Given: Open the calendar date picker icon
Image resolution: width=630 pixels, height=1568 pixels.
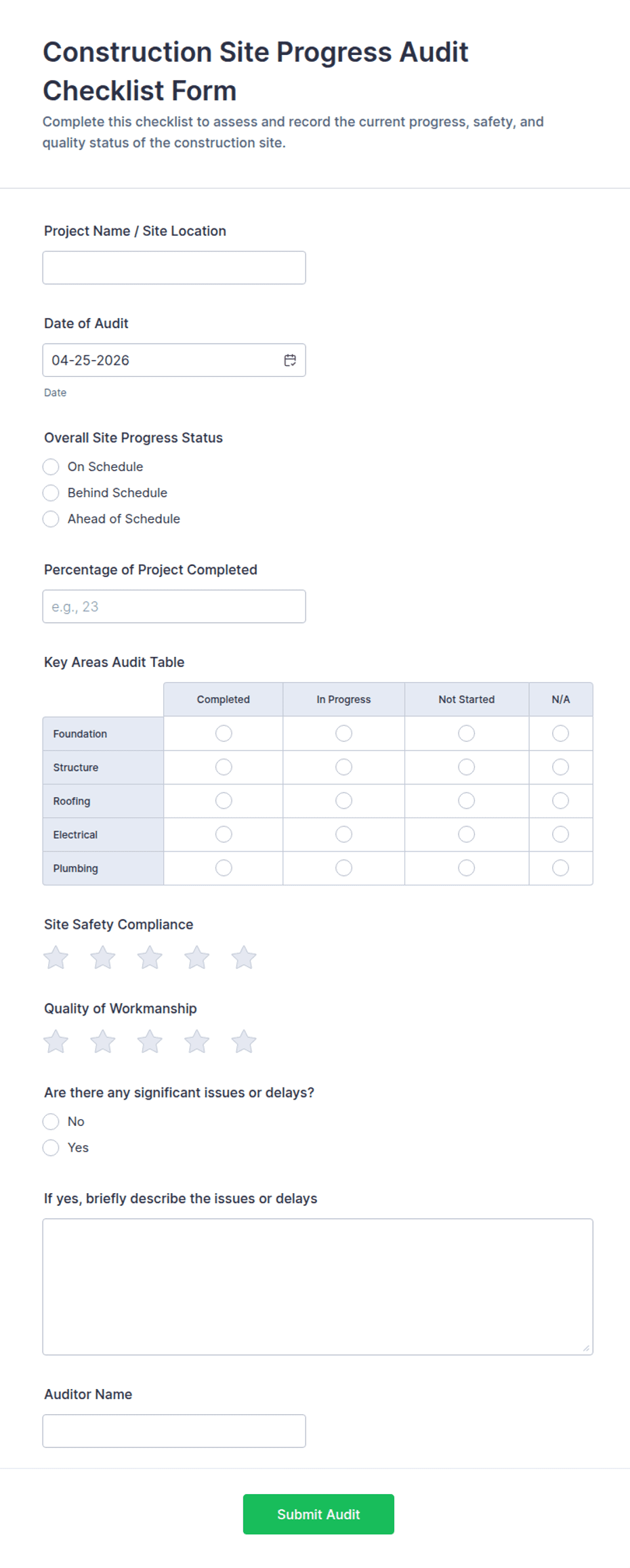Looking at the screenshot, I should (x=290, y=360).
